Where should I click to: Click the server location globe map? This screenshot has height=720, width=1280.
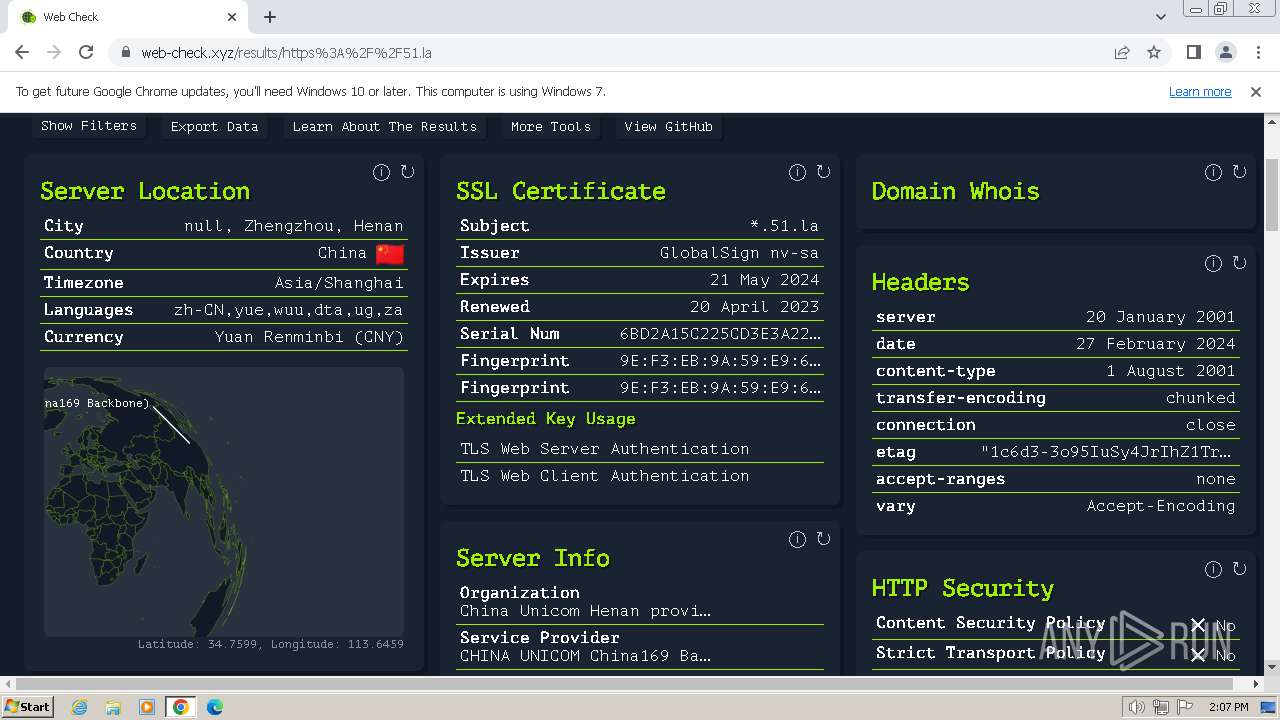point(224,502)
